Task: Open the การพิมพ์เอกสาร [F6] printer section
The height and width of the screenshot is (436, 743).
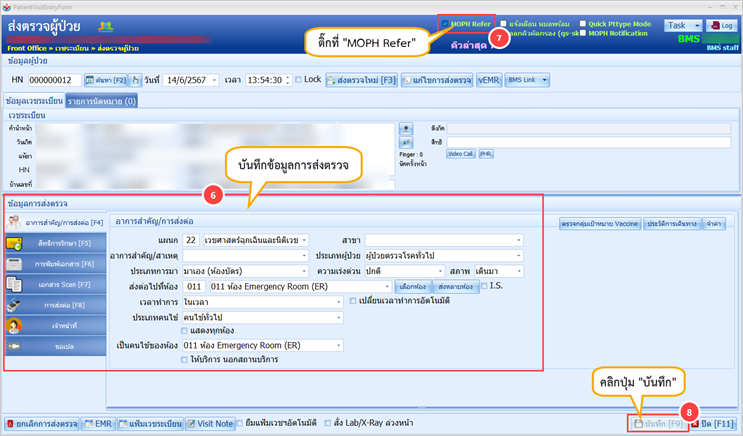Action: click(x=56, y=264)
